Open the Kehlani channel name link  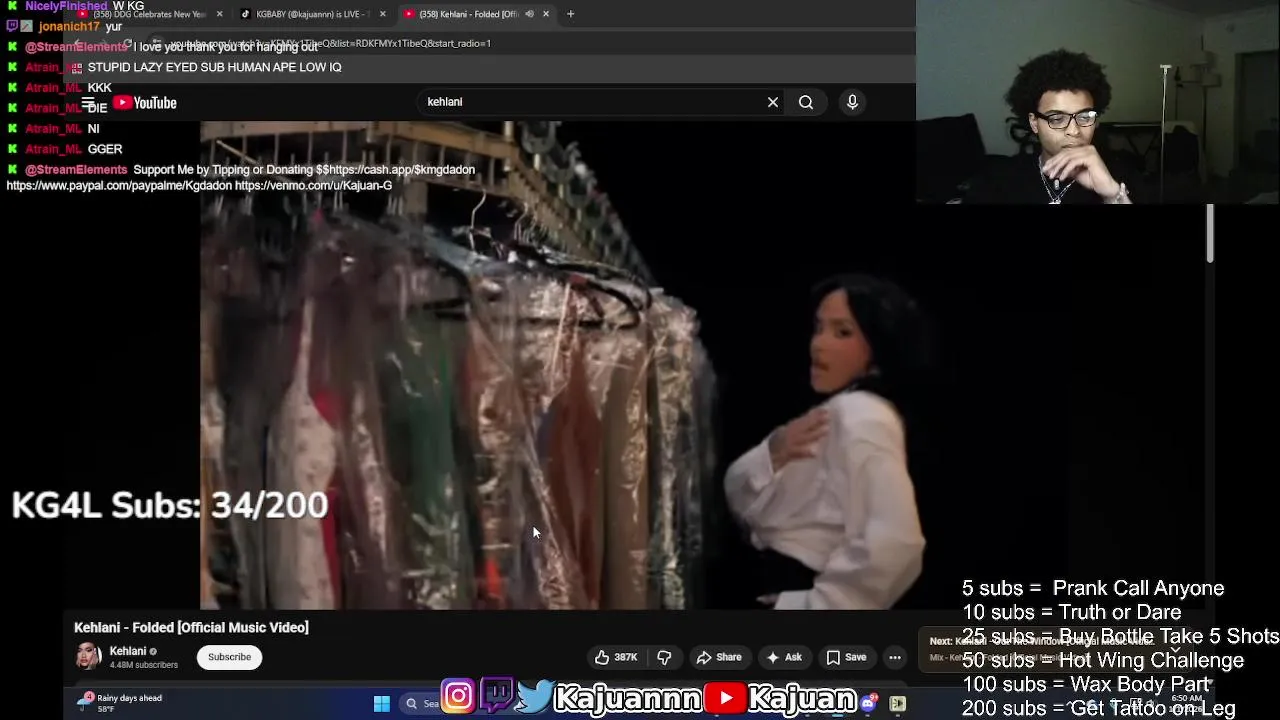(x=128, y=651)
